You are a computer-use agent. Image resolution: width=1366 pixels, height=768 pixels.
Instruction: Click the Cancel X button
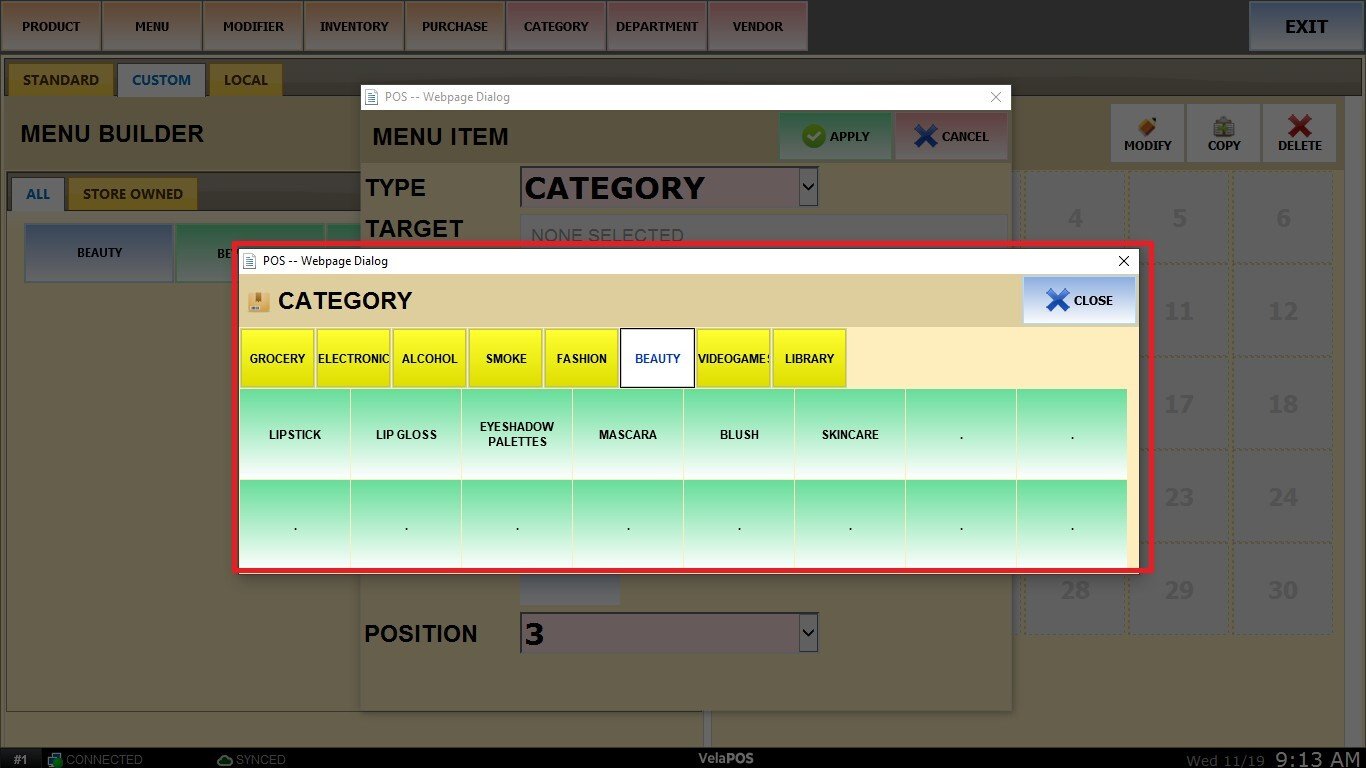tap(951, 136)
